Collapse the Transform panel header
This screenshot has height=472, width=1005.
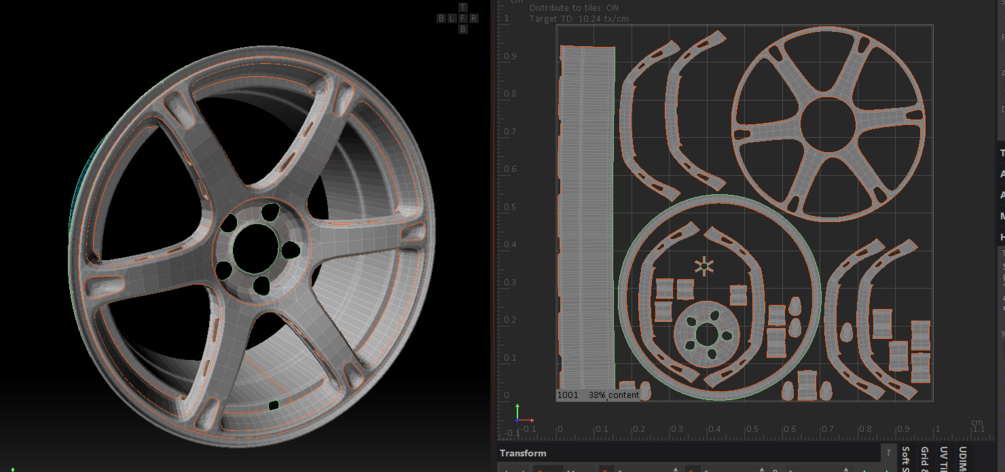(689, 453)
